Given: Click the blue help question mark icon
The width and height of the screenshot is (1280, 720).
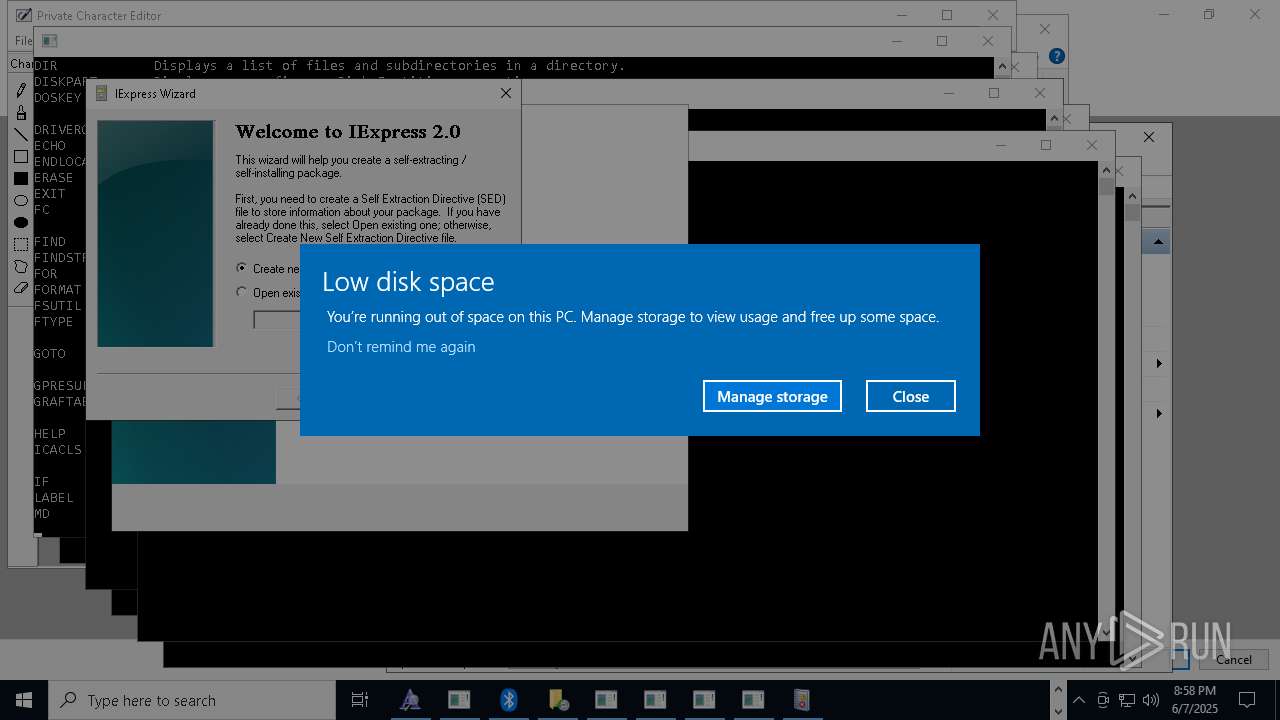Looking at the screenshot, I should [x=1057, y=56].
